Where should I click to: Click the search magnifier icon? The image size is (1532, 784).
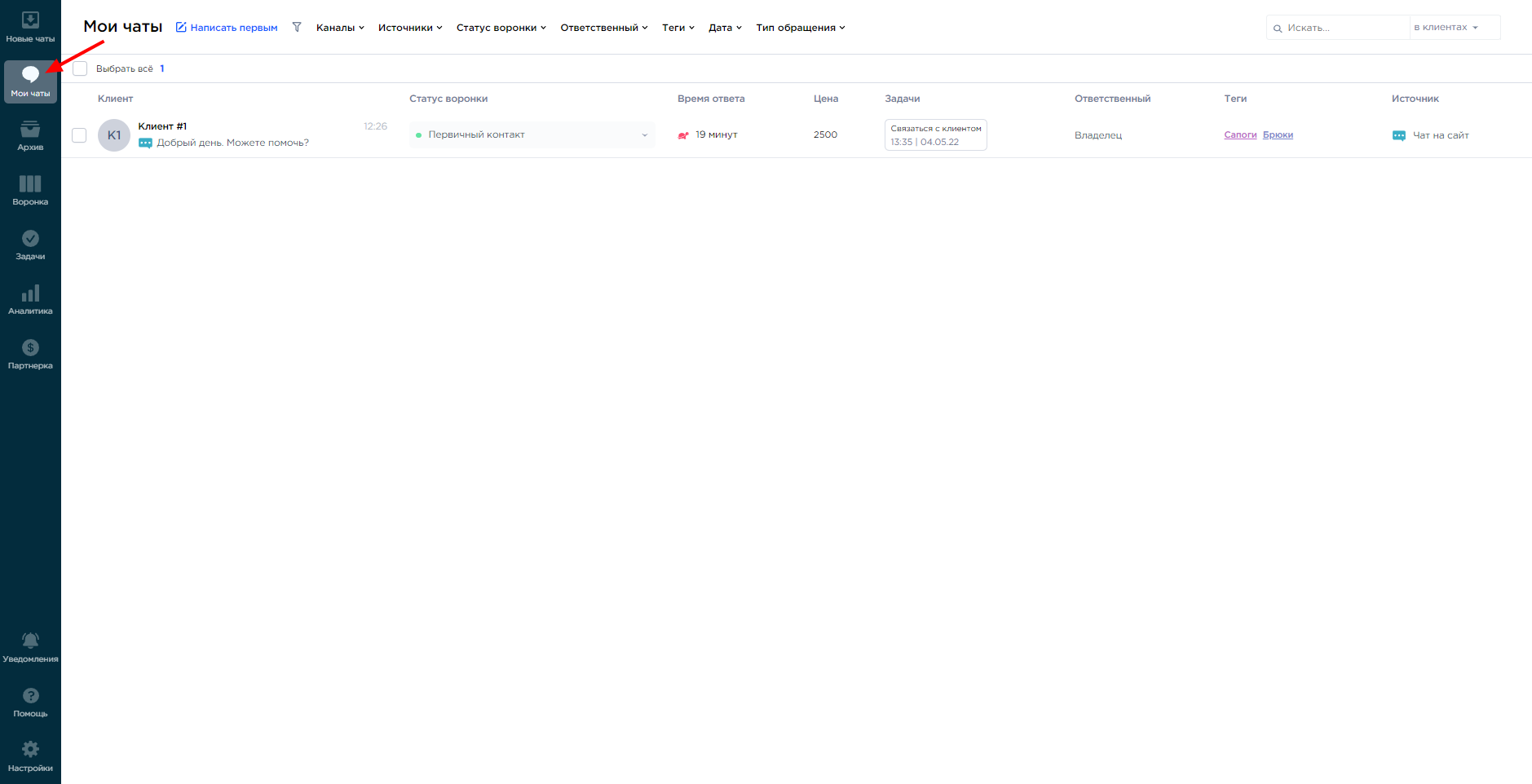click(1278, 29)
